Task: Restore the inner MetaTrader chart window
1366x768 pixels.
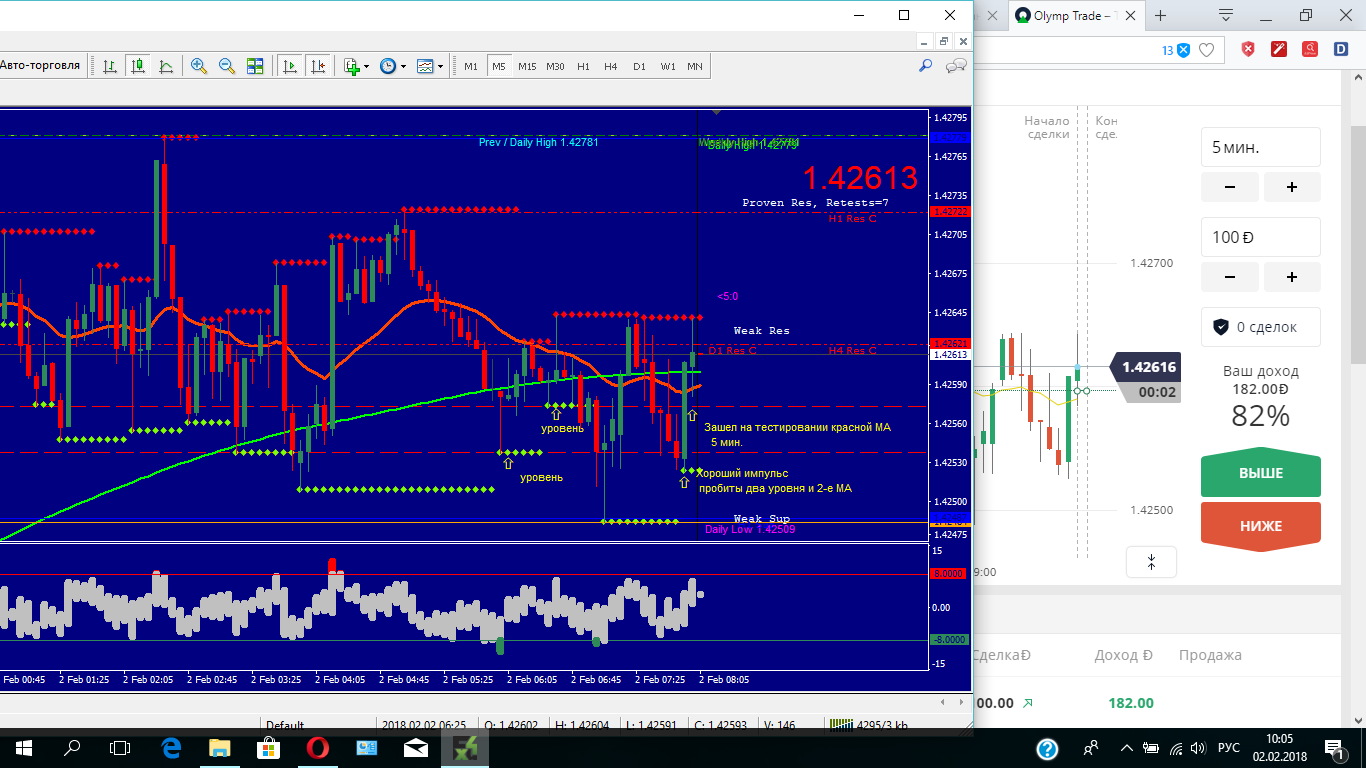Action: 943,41
